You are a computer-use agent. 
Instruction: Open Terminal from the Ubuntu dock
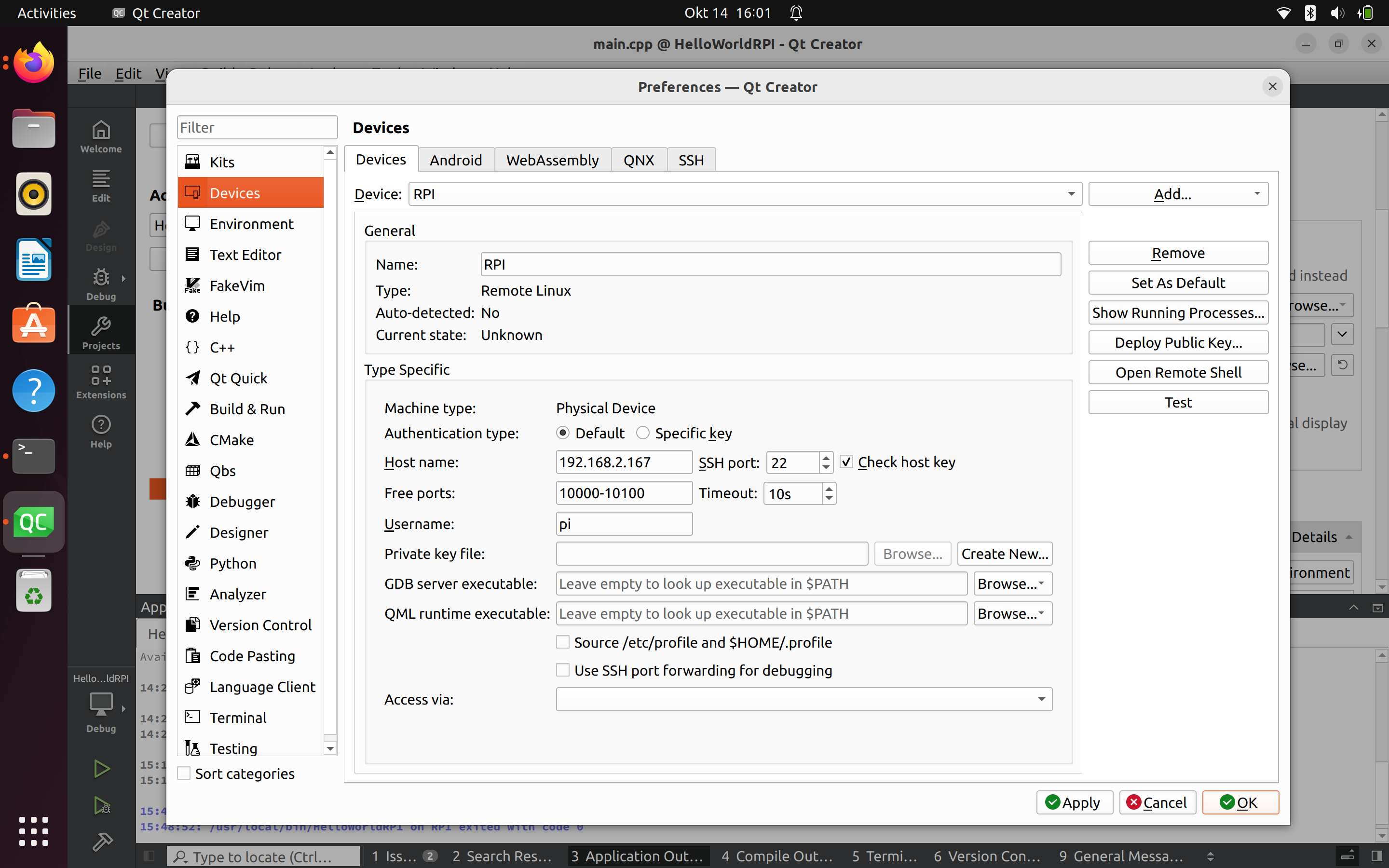coord(33,456)
